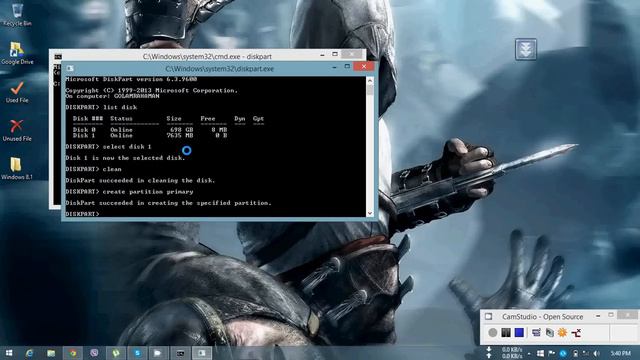The image size is (640, 360).
Task: Switch to Google Chrome in the taskbar
Action: point(73,353)
